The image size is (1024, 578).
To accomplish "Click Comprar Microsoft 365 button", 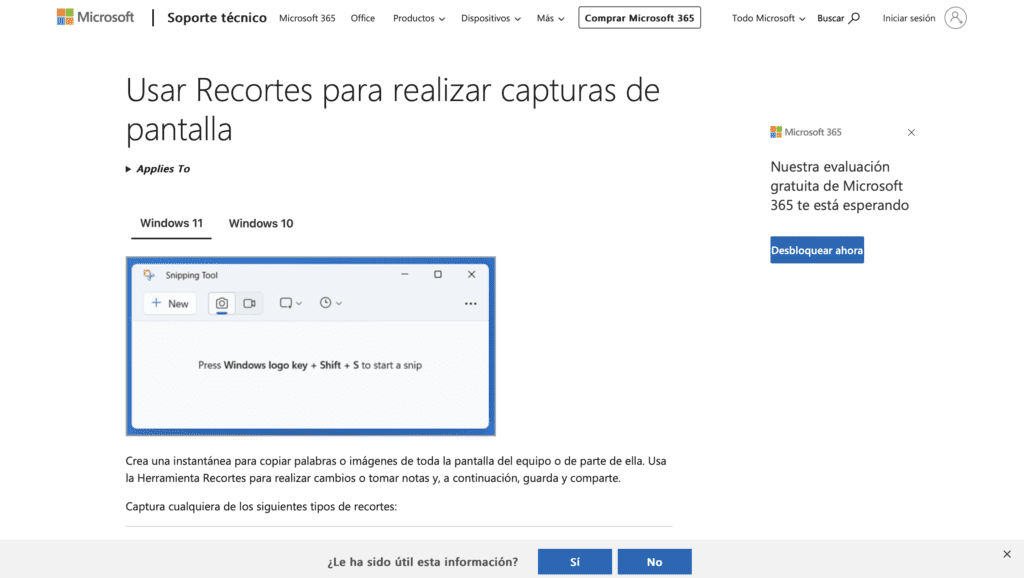I will coord(639,18).
